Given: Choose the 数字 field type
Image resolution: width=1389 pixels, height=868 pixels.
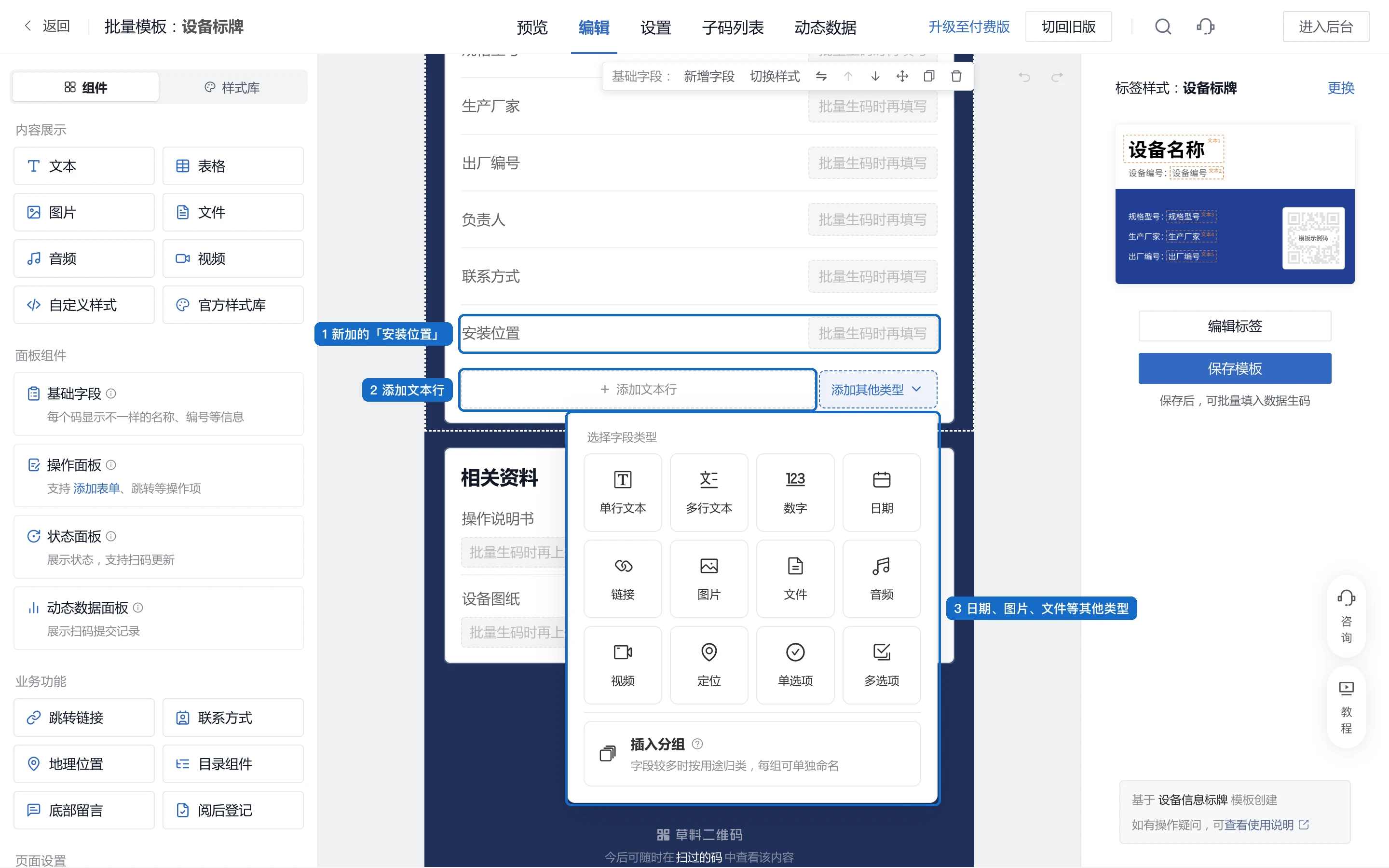Looking at the screenshot, I should pos(795,492).
